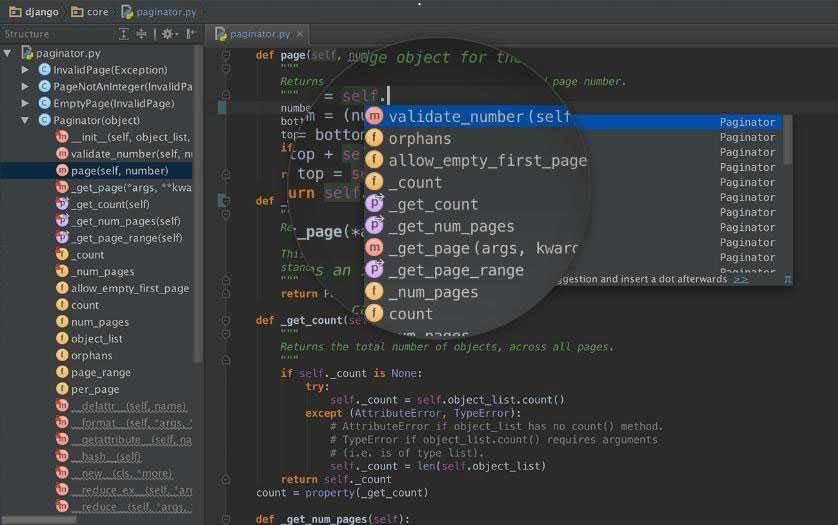Click the Expand All icon in Structure toolbar
The width and height of the screenshot is (838, 525).
click(123, 34)
